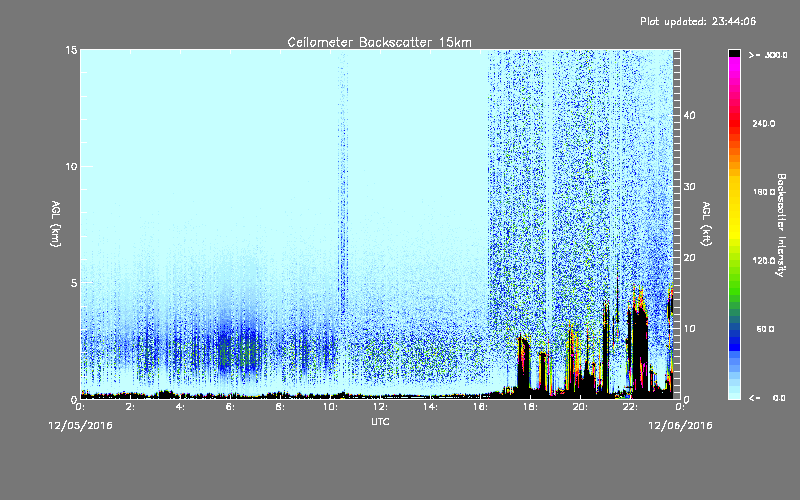Select the 'AGL (kft)' axis label

pyautogui.click(x=707, y=223)
